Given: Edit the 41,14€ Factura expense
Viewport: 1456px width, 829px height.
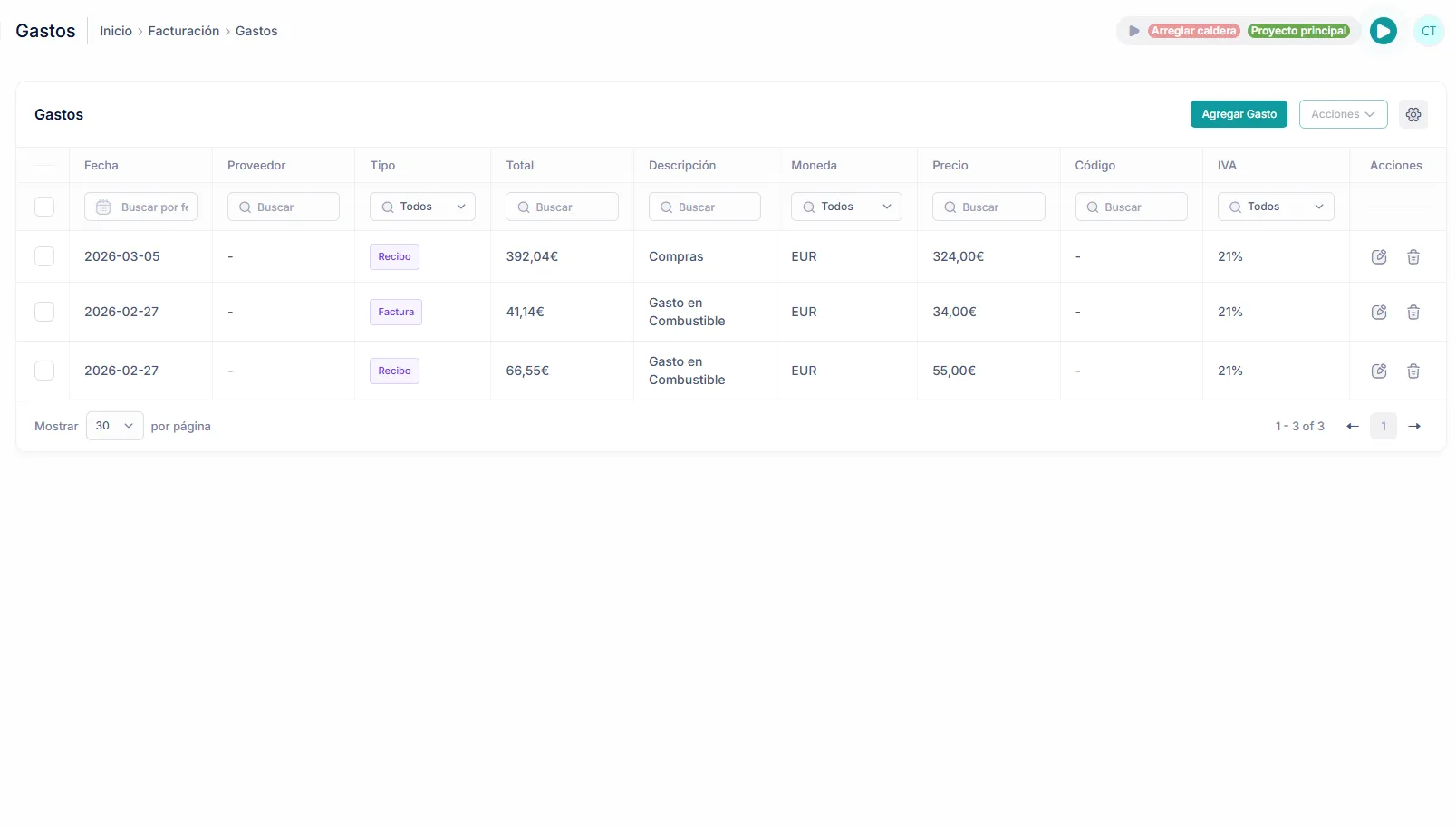Looking at the screenshot, I should click(x=1379, y=313).
